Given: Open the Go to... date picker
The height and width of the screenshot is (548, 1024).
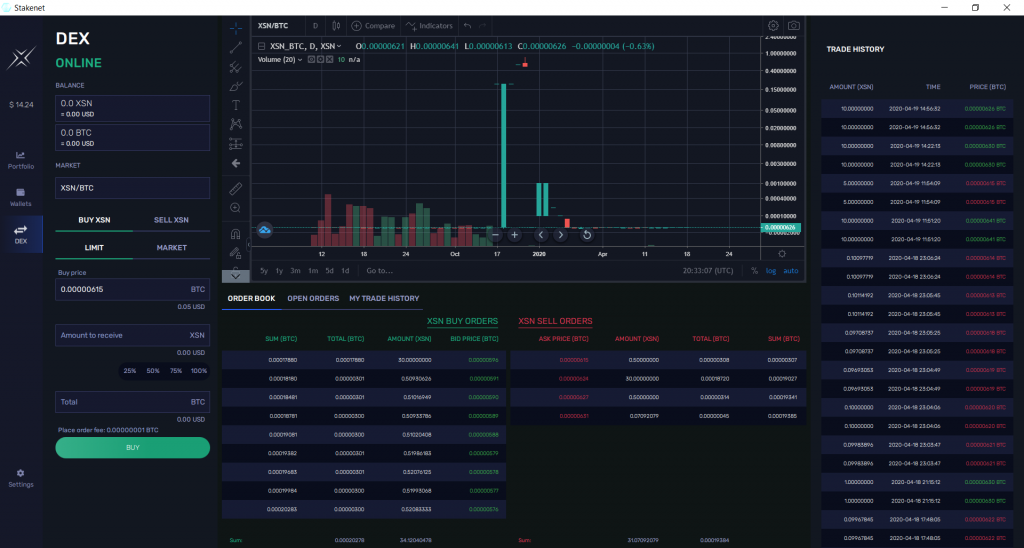Looking at the screenshot, I should (379, 271).
